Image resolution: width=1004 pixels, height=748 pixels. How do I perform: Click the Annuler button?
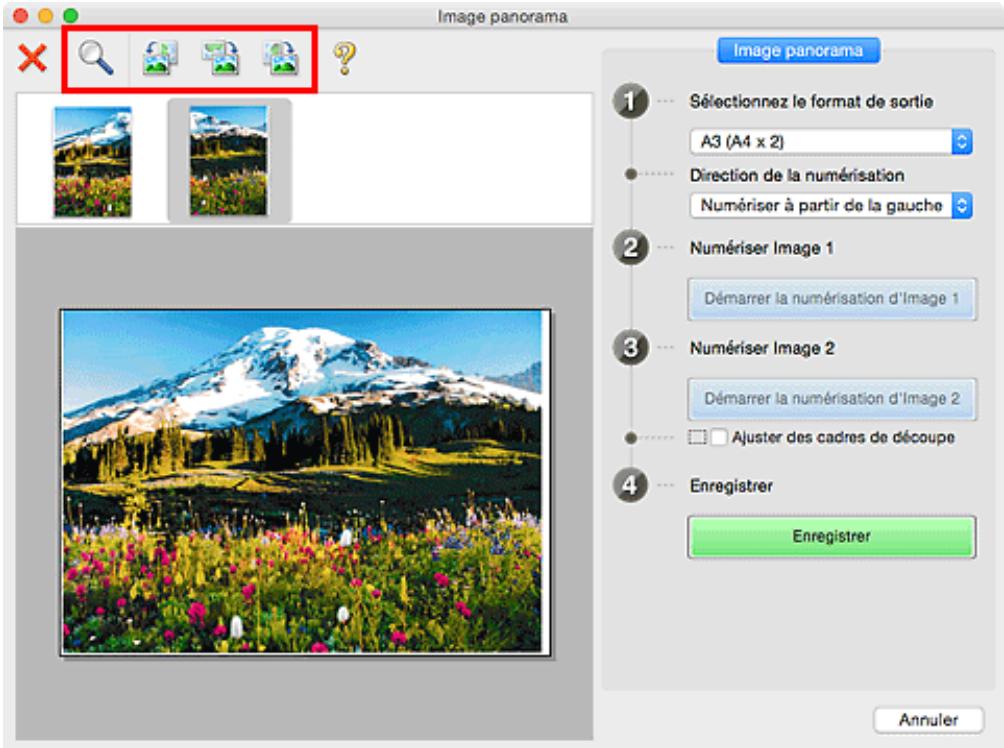928,719
